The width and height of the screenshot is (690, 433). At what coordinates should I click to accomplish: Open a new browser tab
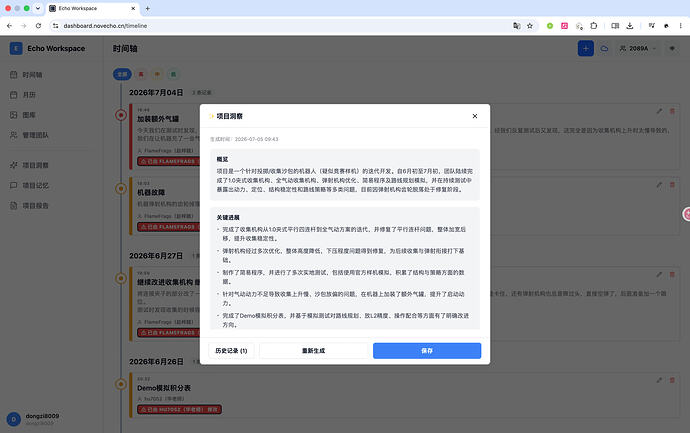(147, 8)
